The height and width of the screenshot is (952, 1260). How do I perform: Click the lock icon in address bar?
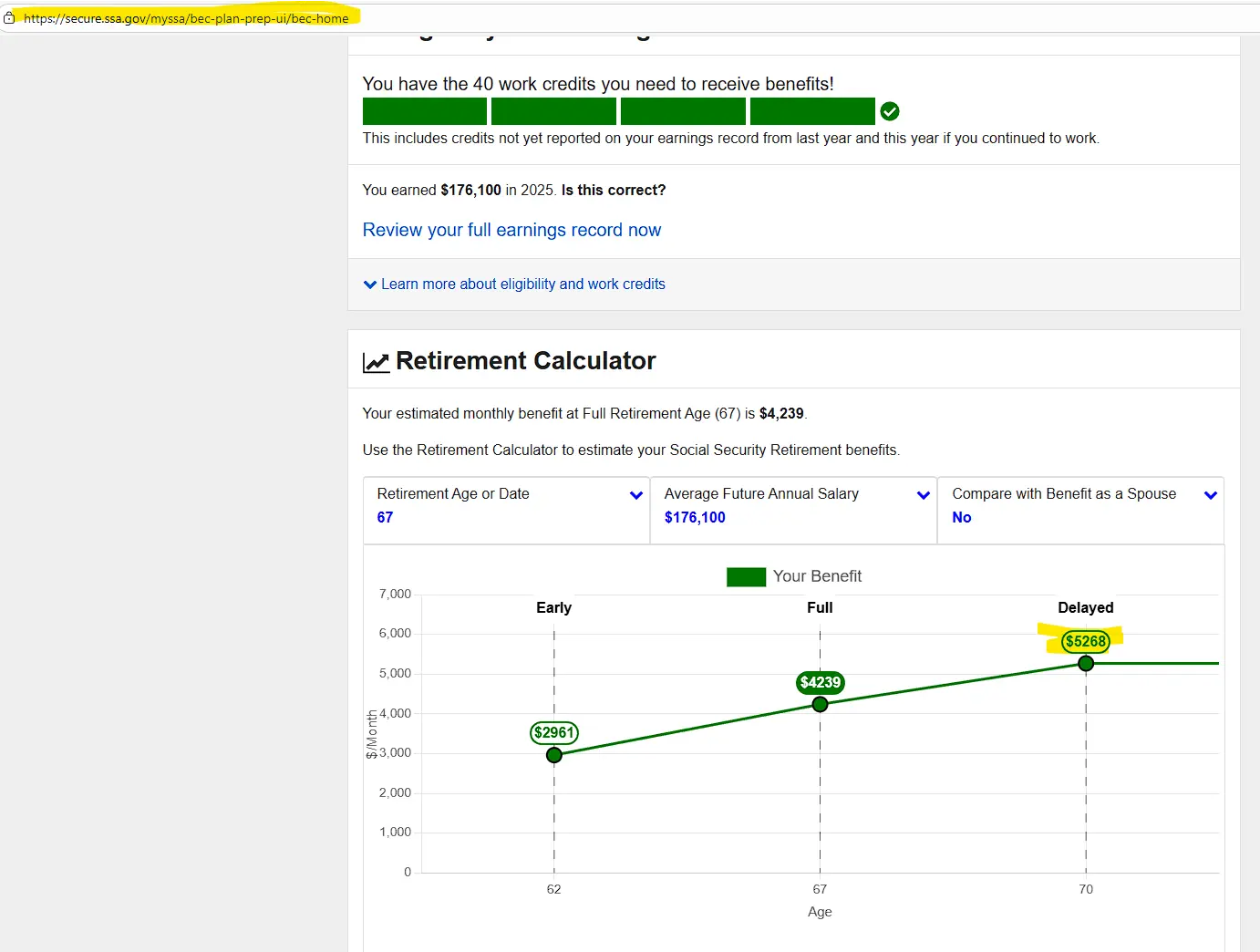pos(9,17)
